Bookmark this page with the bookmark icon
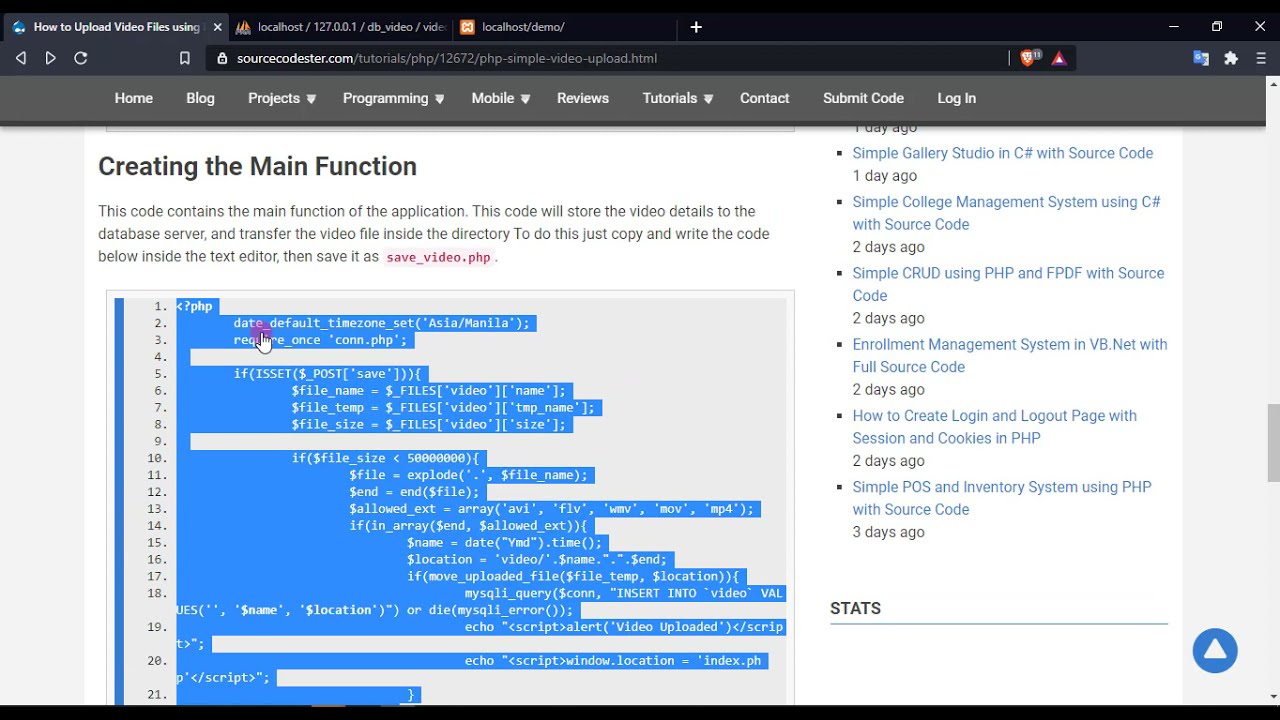The width and height of the screenshot is (1280, 720). coord(185,58)
